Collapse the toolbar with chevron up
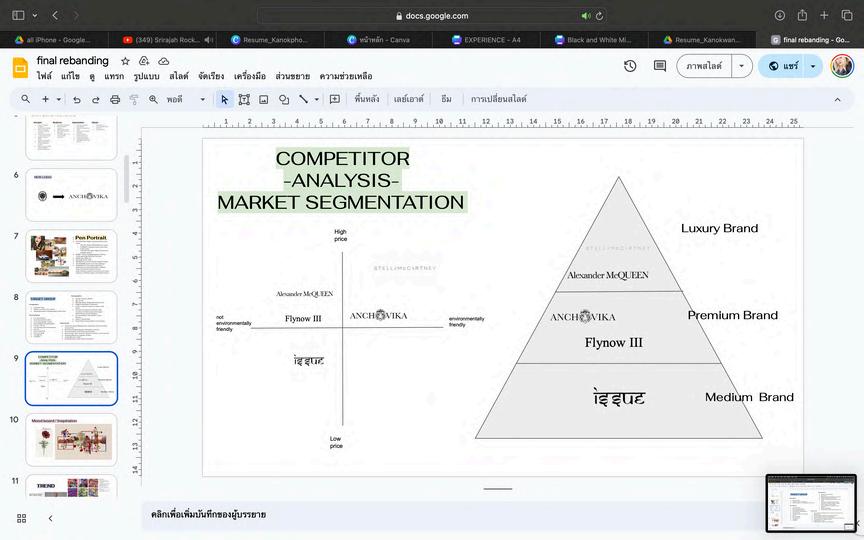This screenshot has width=864, height=540. (838, 100)
